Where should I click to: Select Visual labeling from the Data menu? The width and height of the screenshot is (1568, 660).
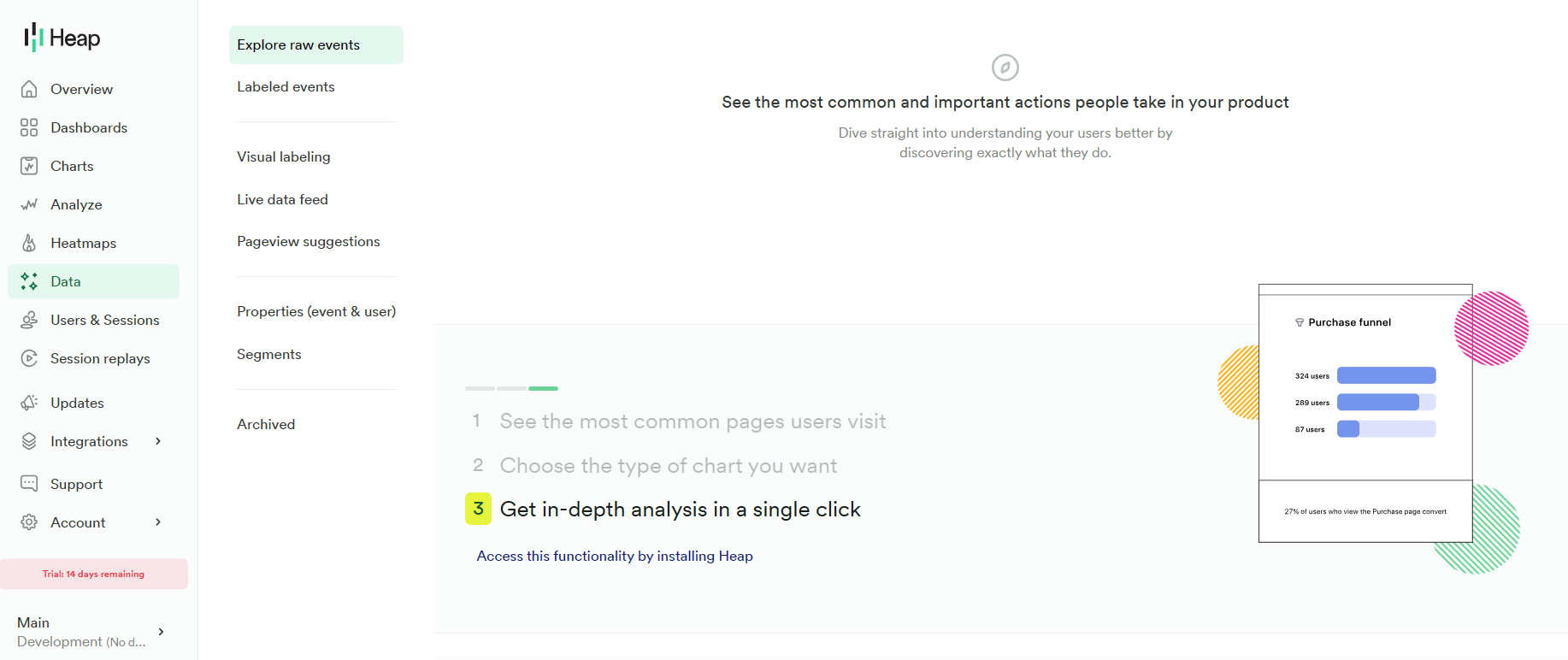point(283,156)
